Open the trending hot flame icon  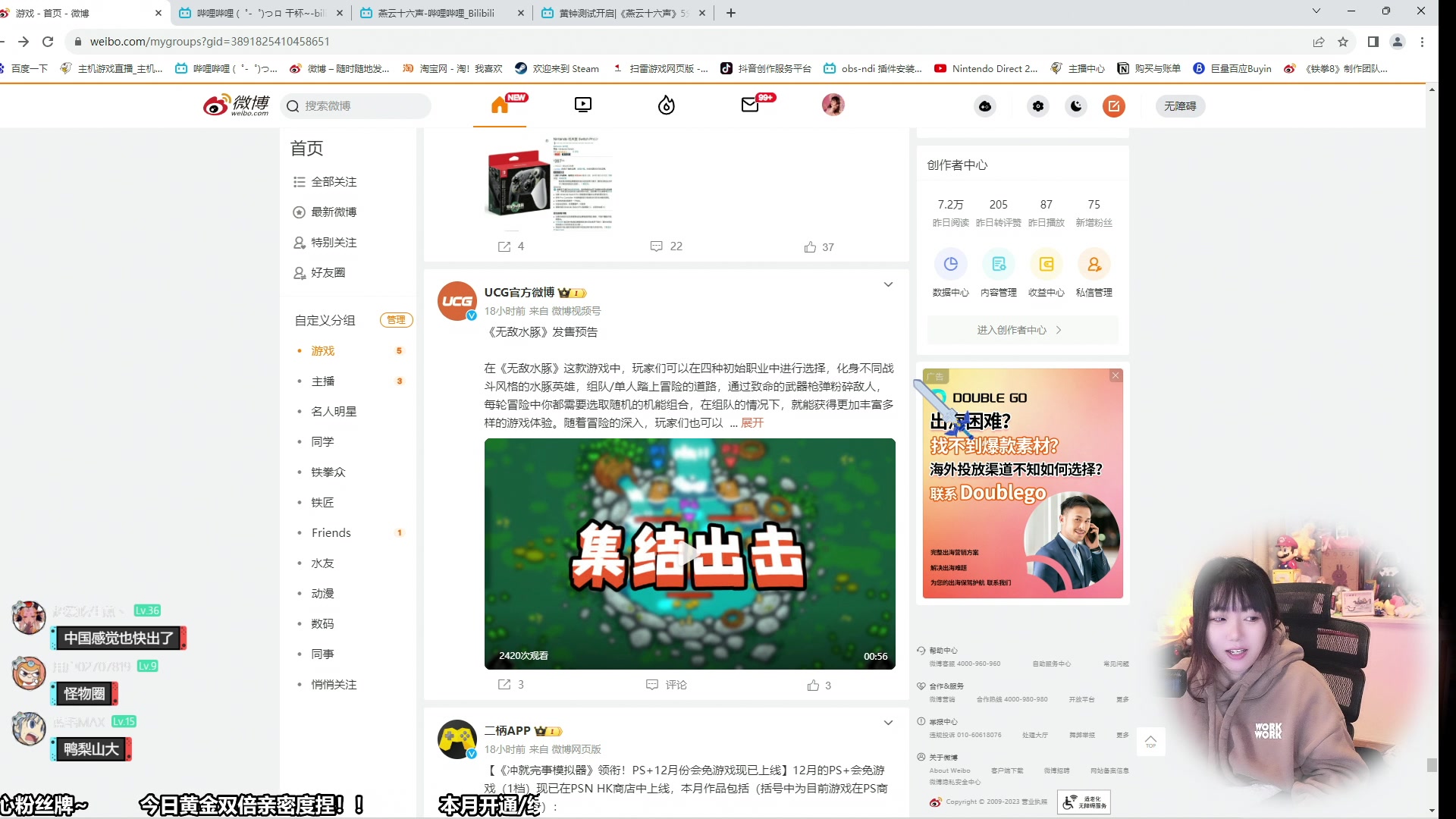click(x=667, y=105)
